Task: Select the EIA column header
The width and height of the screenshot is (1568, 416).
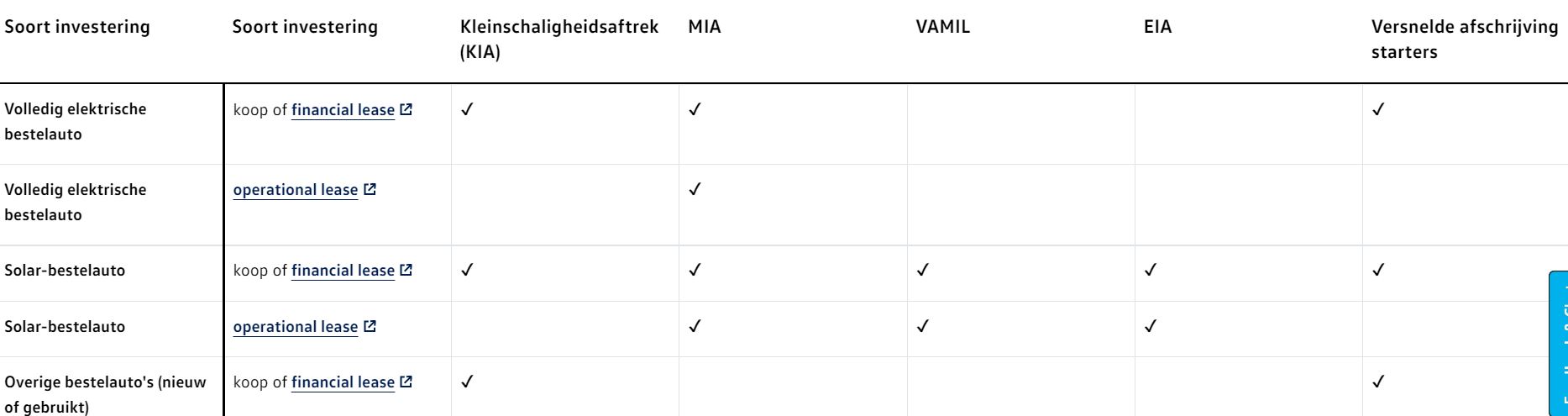Action: click(x=1157, y=28)
